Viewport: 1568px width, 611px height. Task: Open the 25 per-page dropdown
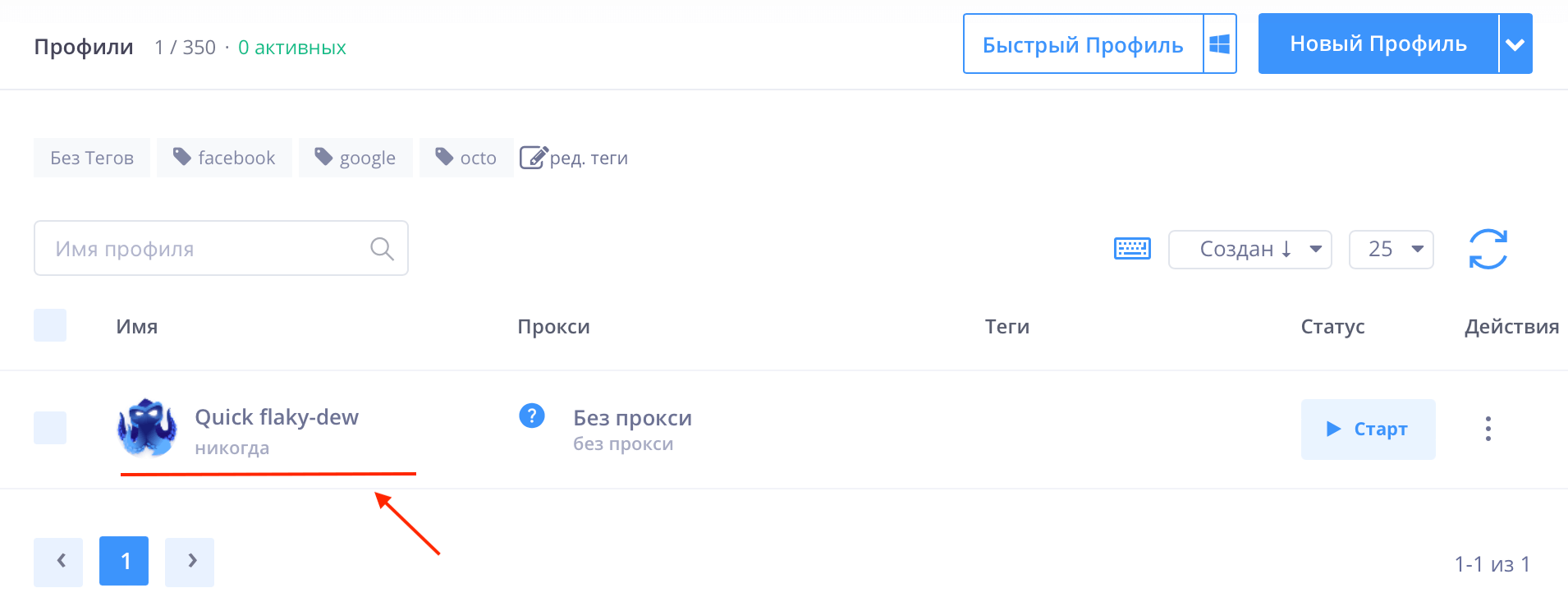point(1391,250)
